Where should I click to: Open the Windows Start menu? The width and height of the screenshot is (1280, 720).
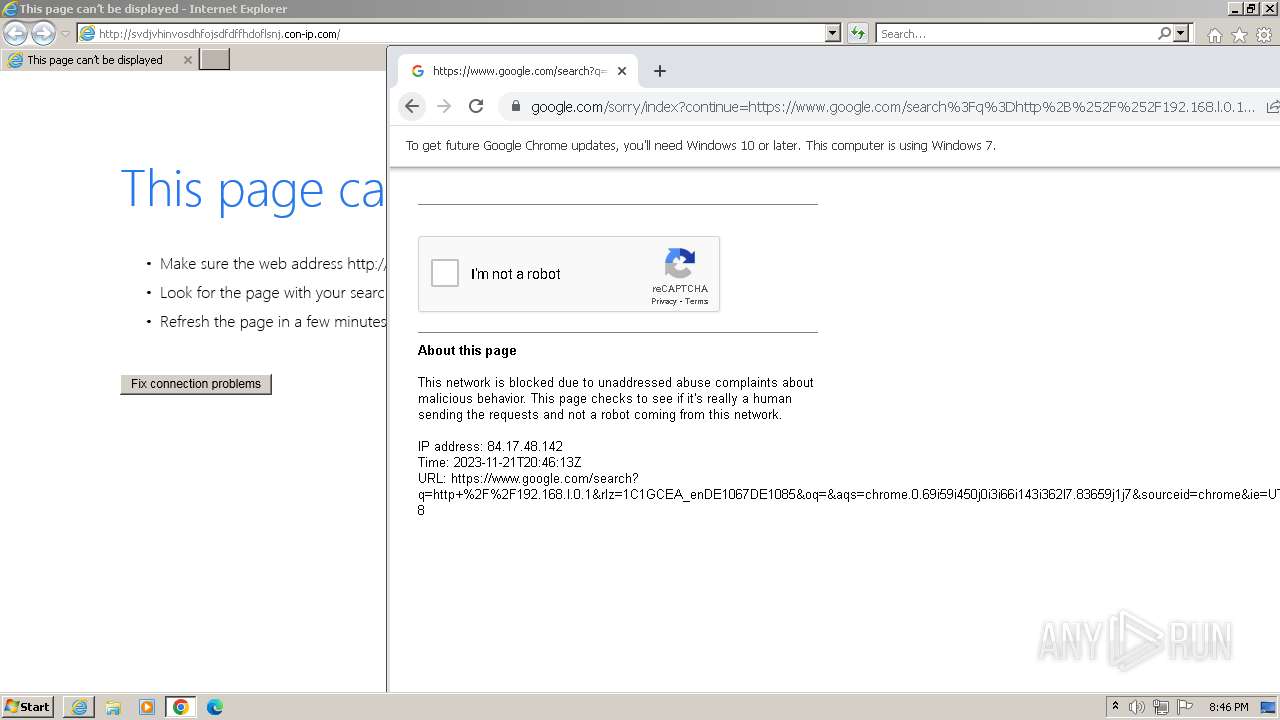pos(27,707)
